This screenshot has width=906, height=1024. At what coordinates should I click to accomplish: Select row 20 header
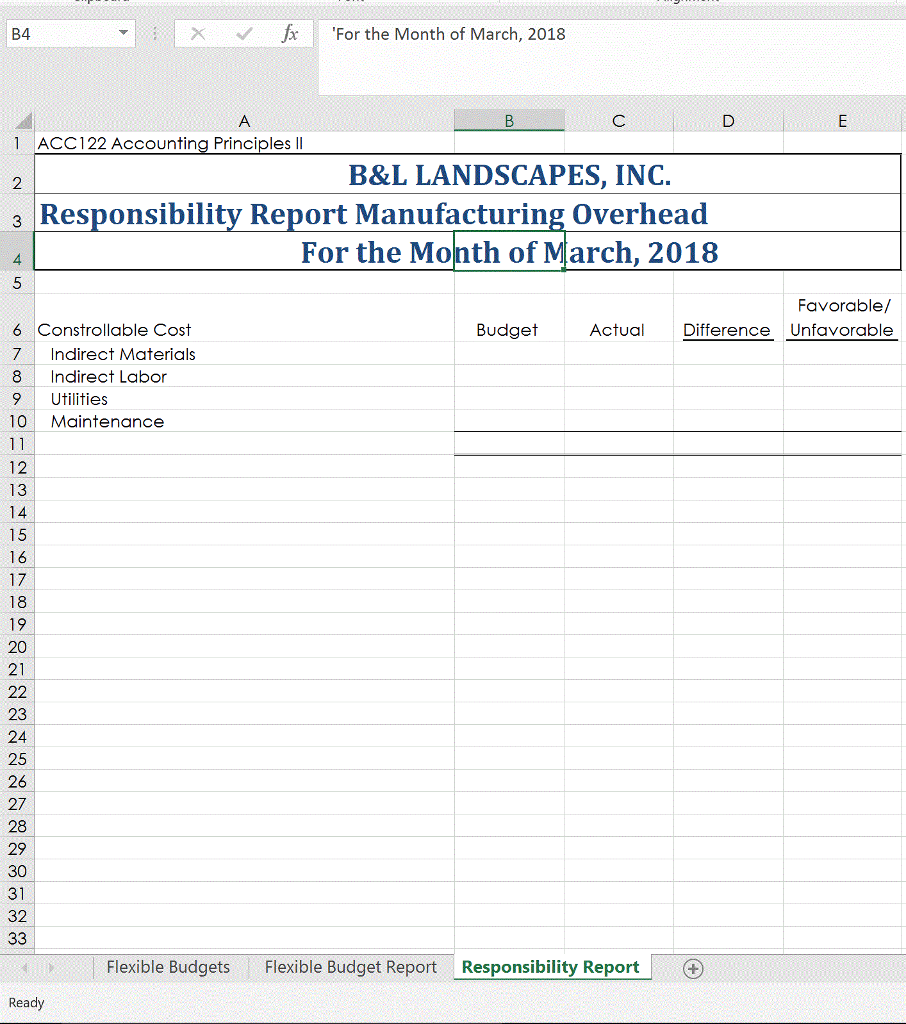click(17, 647)
